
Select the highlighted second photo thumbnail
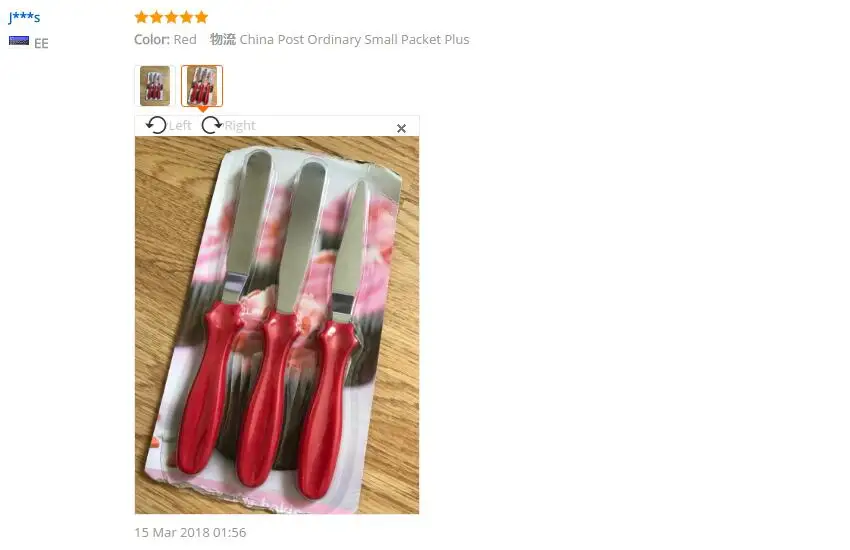click(202, 86)
